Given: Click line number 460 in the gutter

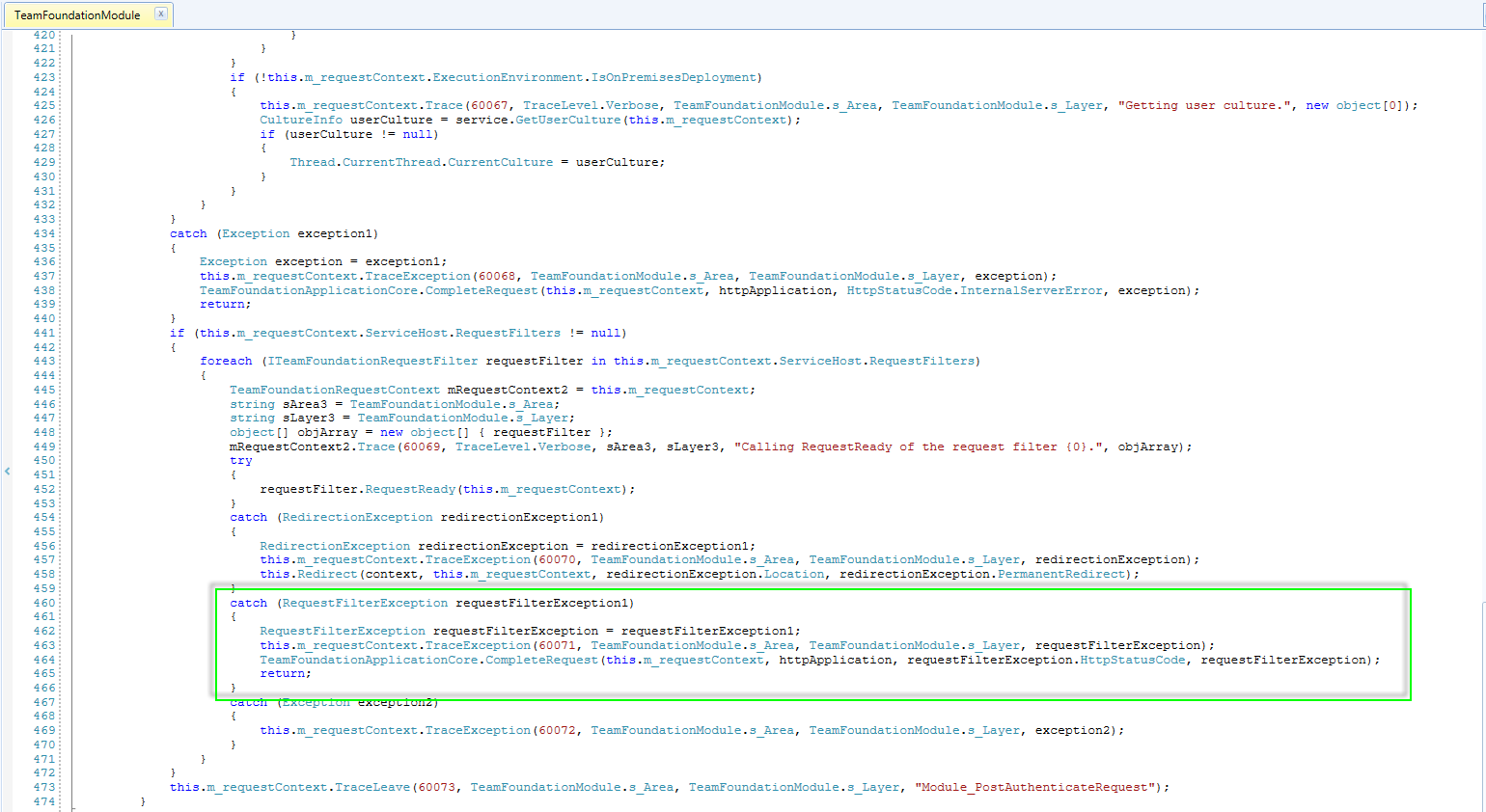Looking at the screenshot, I should 44,603.
